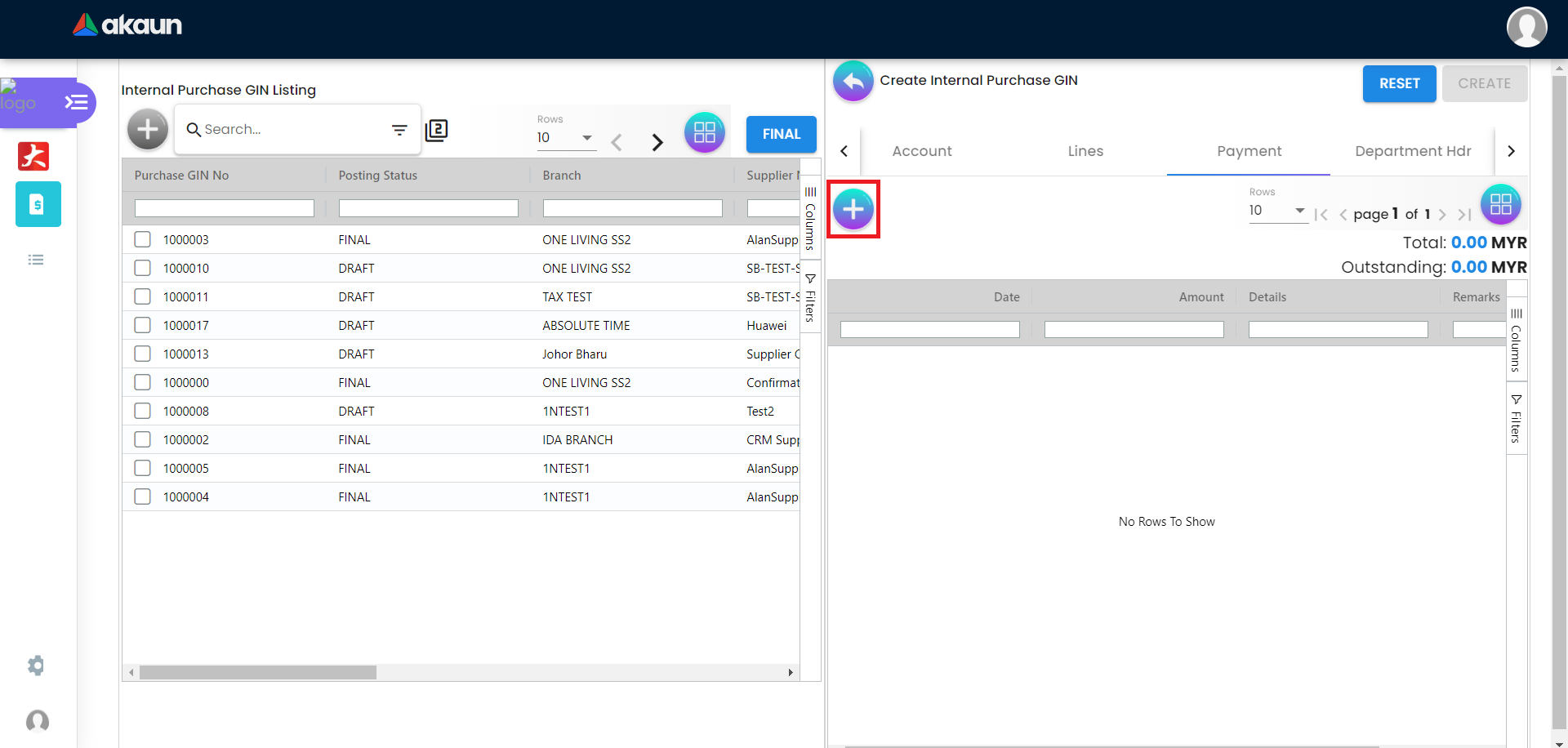Expand the Columns side panel in listing
1568x748 pixels.
[810, 218]
